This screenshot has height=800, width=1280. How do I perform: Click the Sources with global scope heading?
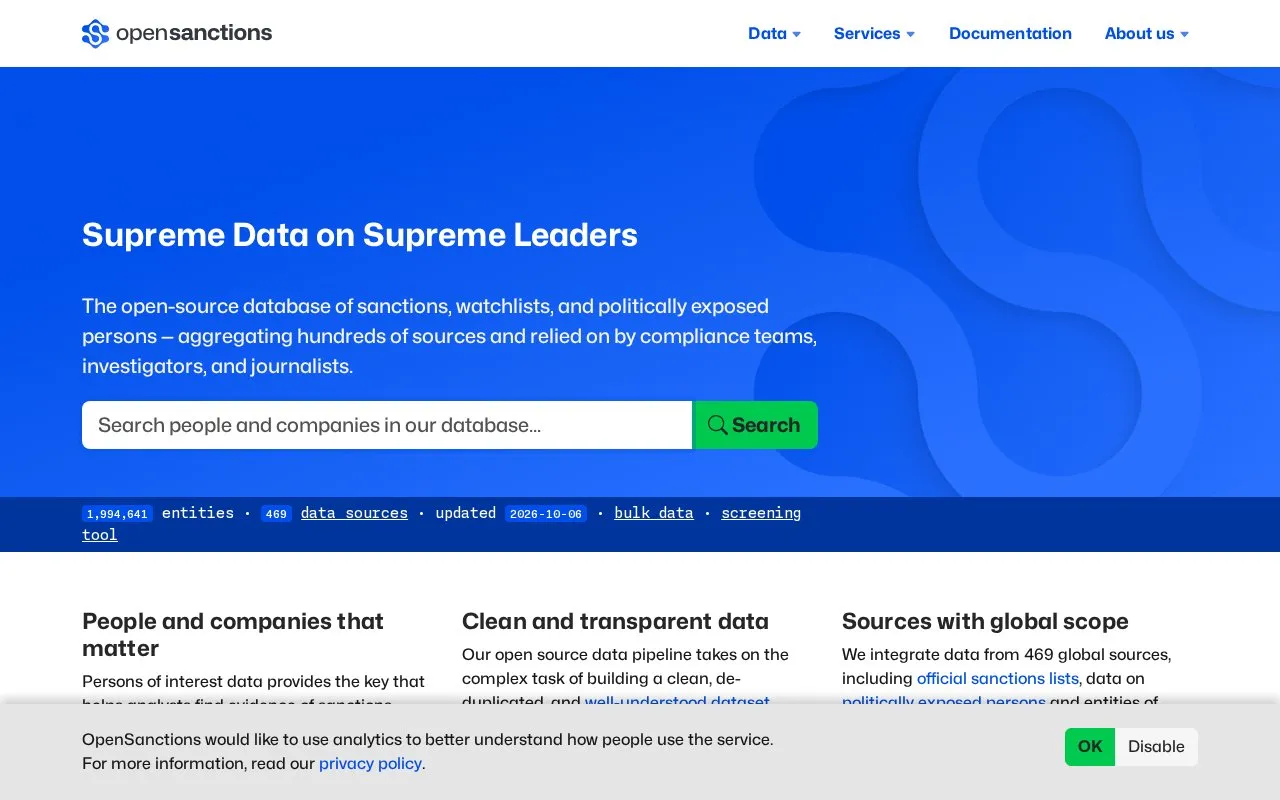pyautogui.click(x=985, y=621)
